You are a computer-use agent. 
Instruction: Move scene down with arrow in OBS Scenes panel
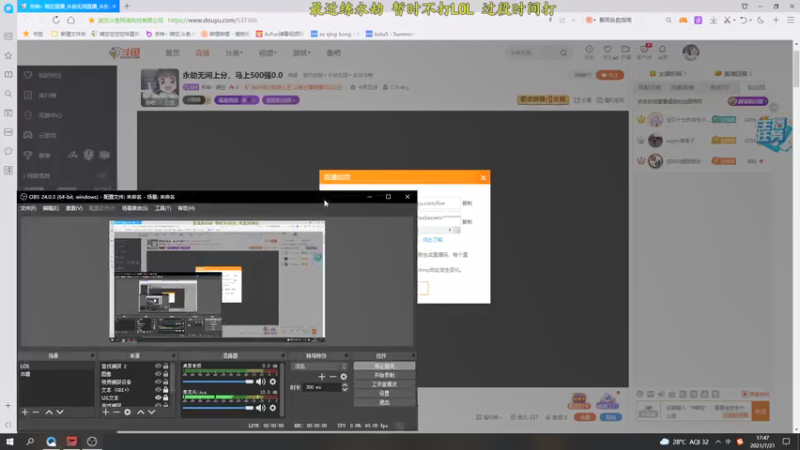60,412
